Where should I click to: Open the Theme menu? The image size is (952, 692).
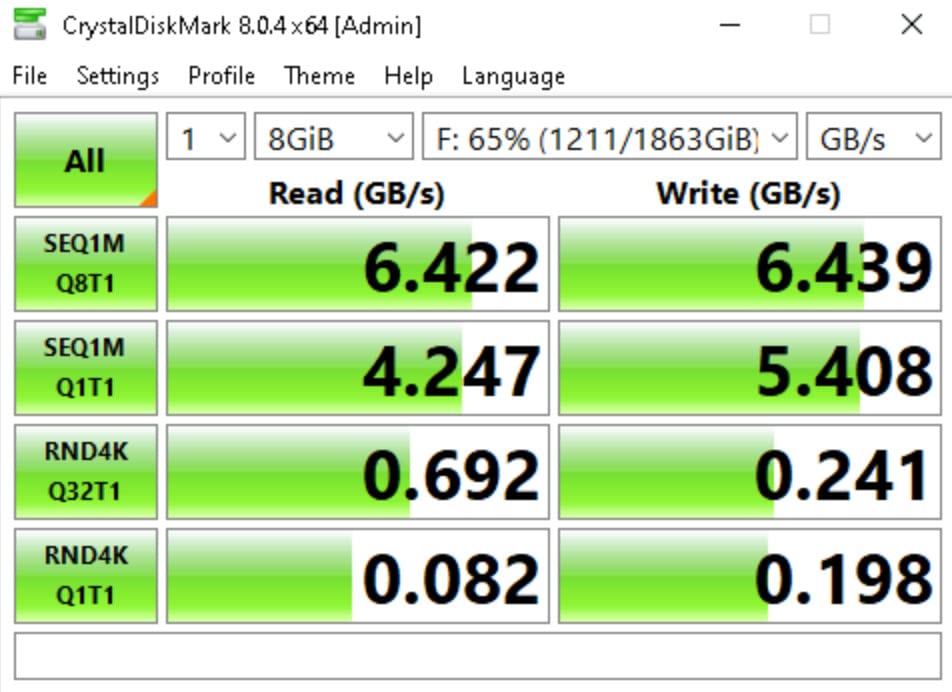319,76
